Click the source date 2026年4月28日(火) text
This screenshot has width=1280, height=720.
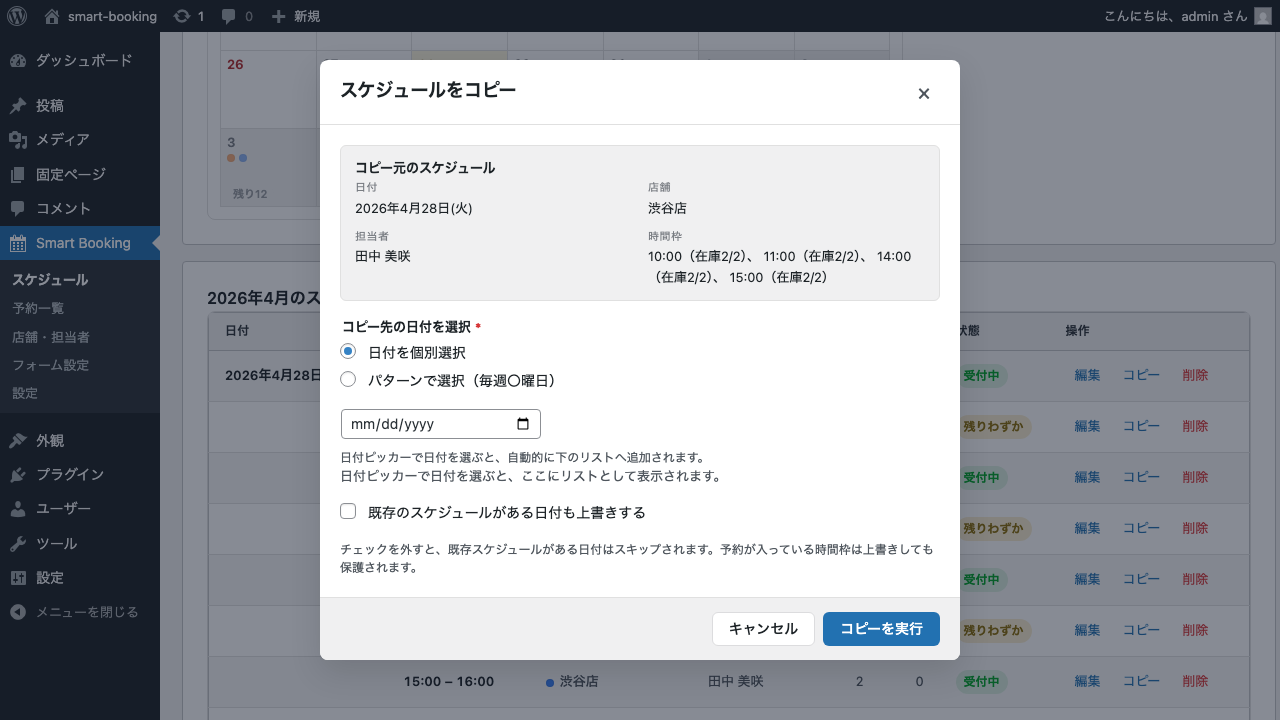413,209
